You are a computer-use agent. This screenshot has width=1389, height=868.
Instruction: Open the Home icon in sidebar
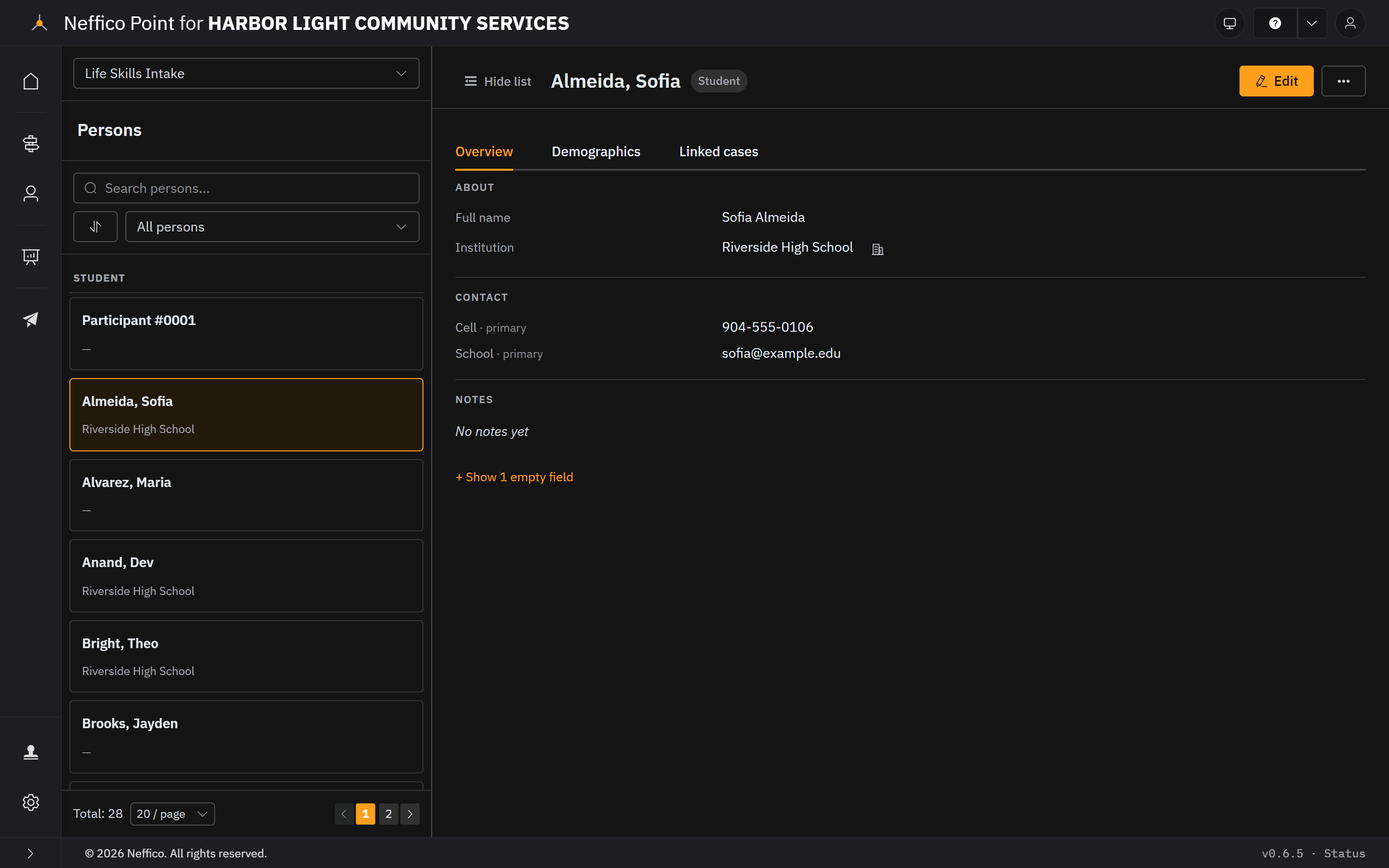[x=30, y=81]
